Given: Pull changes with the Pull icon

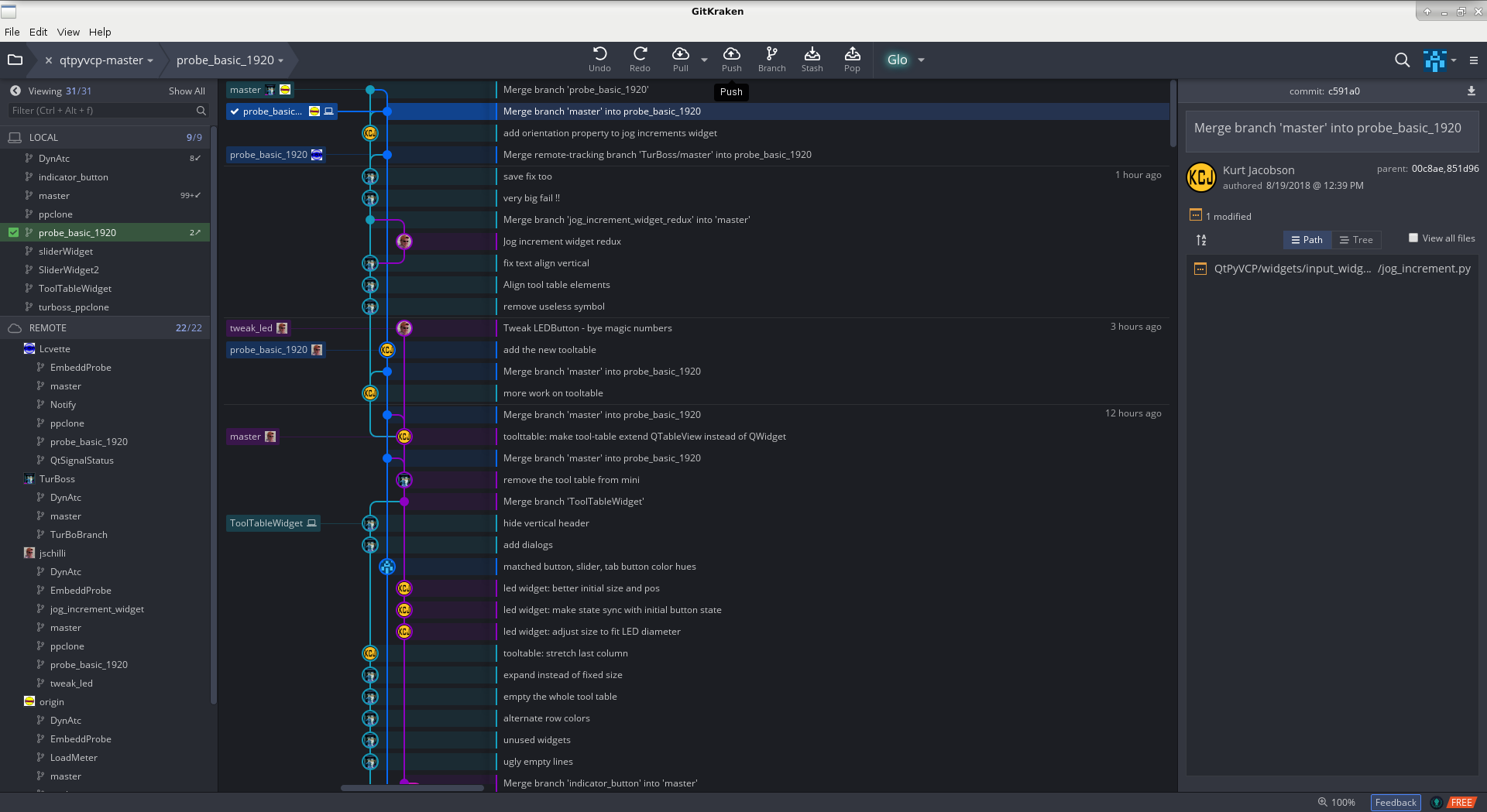Looking at the screenshot, I should tap(680, 53).
